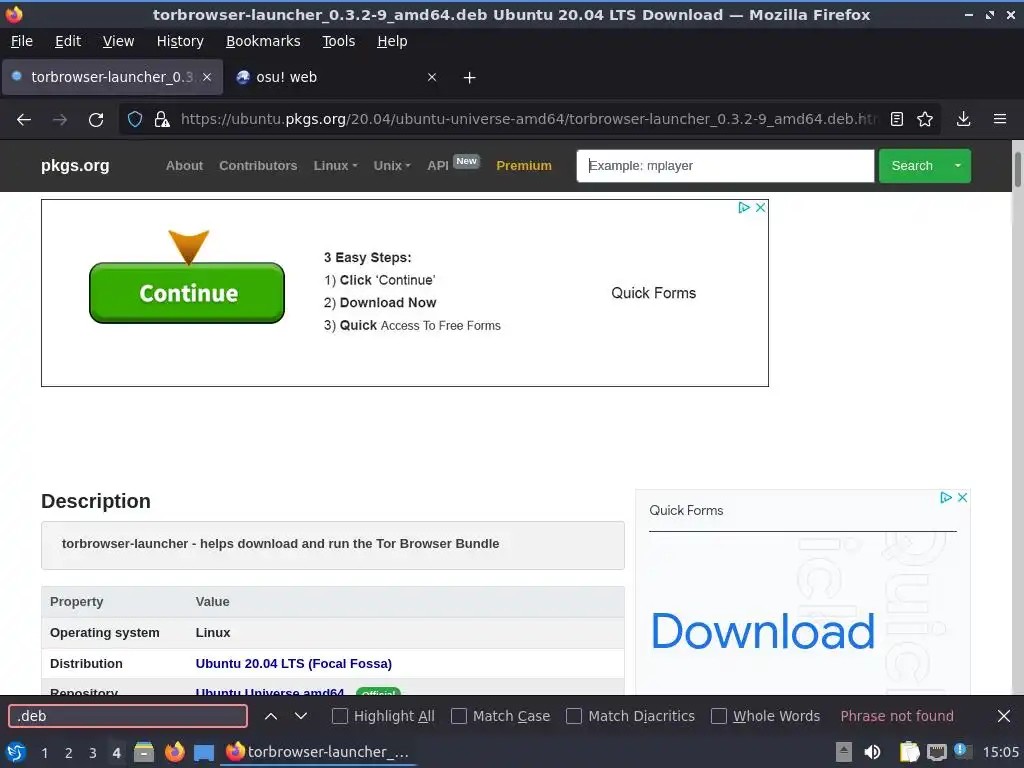Open the volume control in system tray
Screen dimensions: 1024x768
(x=872, y=752)
